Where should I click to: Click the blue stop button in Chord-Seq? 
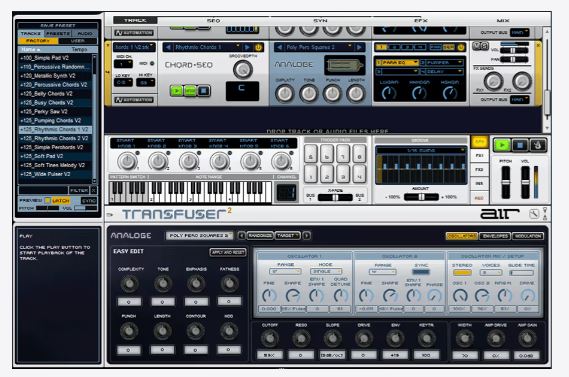point(204,90)
